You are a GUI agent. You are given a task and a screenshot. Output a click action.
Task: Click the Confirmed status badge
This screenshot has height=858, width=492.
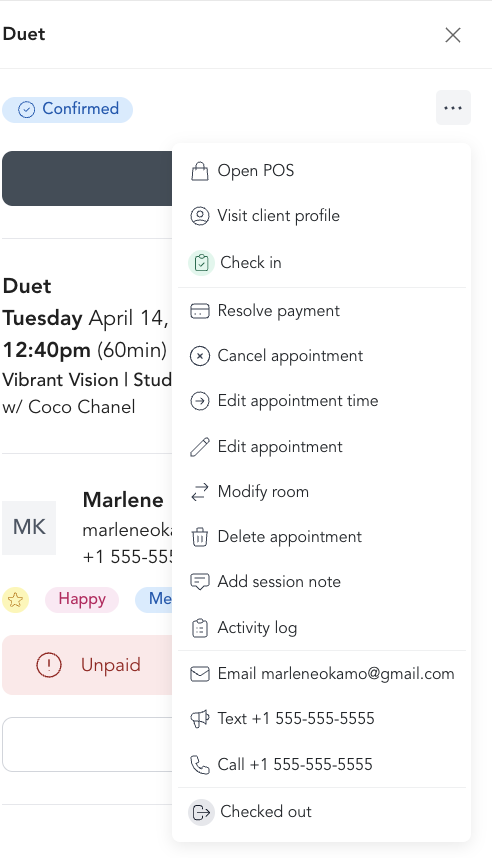tap(68, 109)
